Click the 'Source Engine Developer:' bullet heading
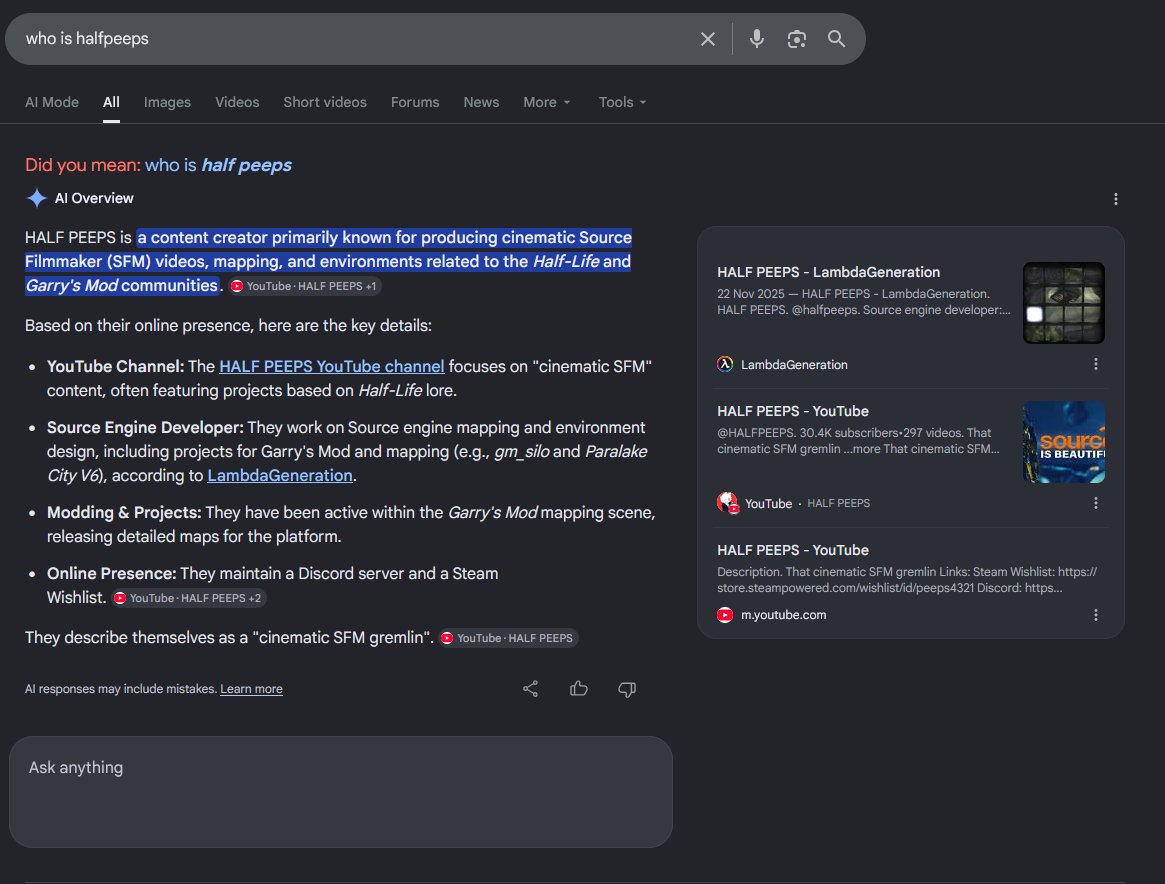Image resolution: width=1165 pixels, height=884 pixels. [x=145, y=427]
